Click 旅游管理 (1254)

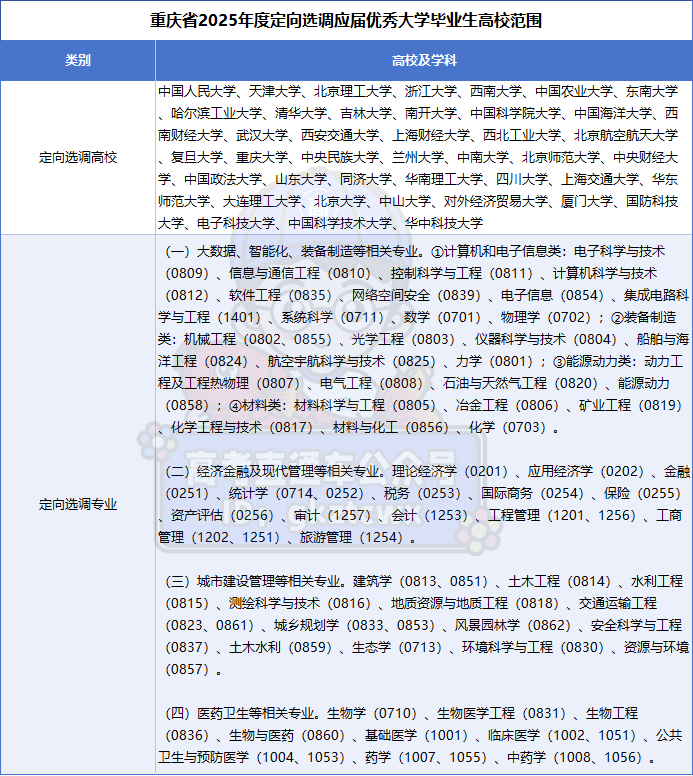(351, 537)
